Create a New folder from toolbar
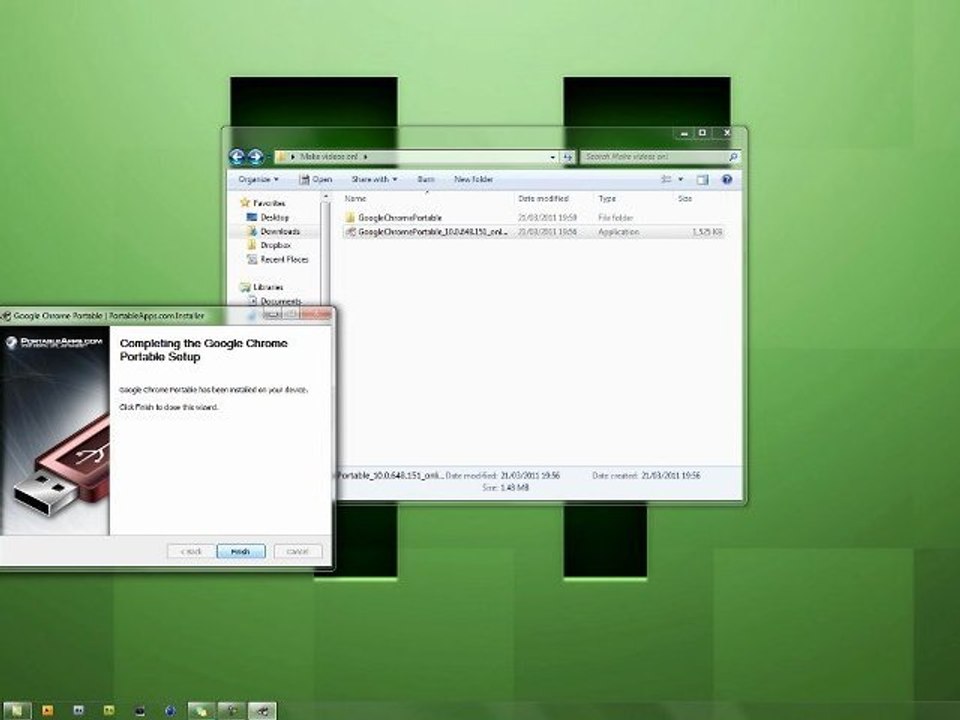960x720 pixels. click(473, 179)
